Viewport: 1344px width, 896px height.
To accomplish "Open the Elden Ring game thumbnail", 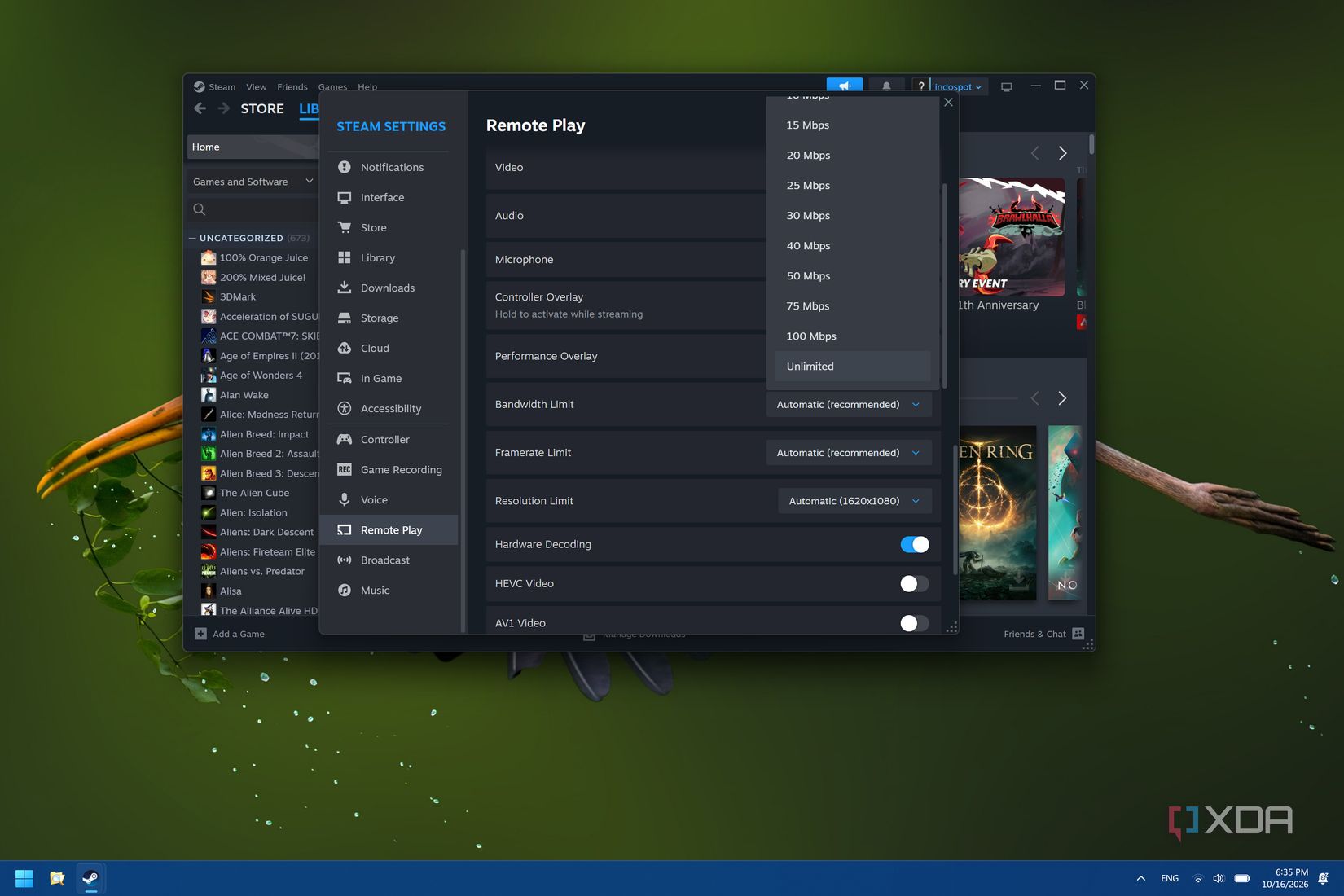I will click(998, 513).
